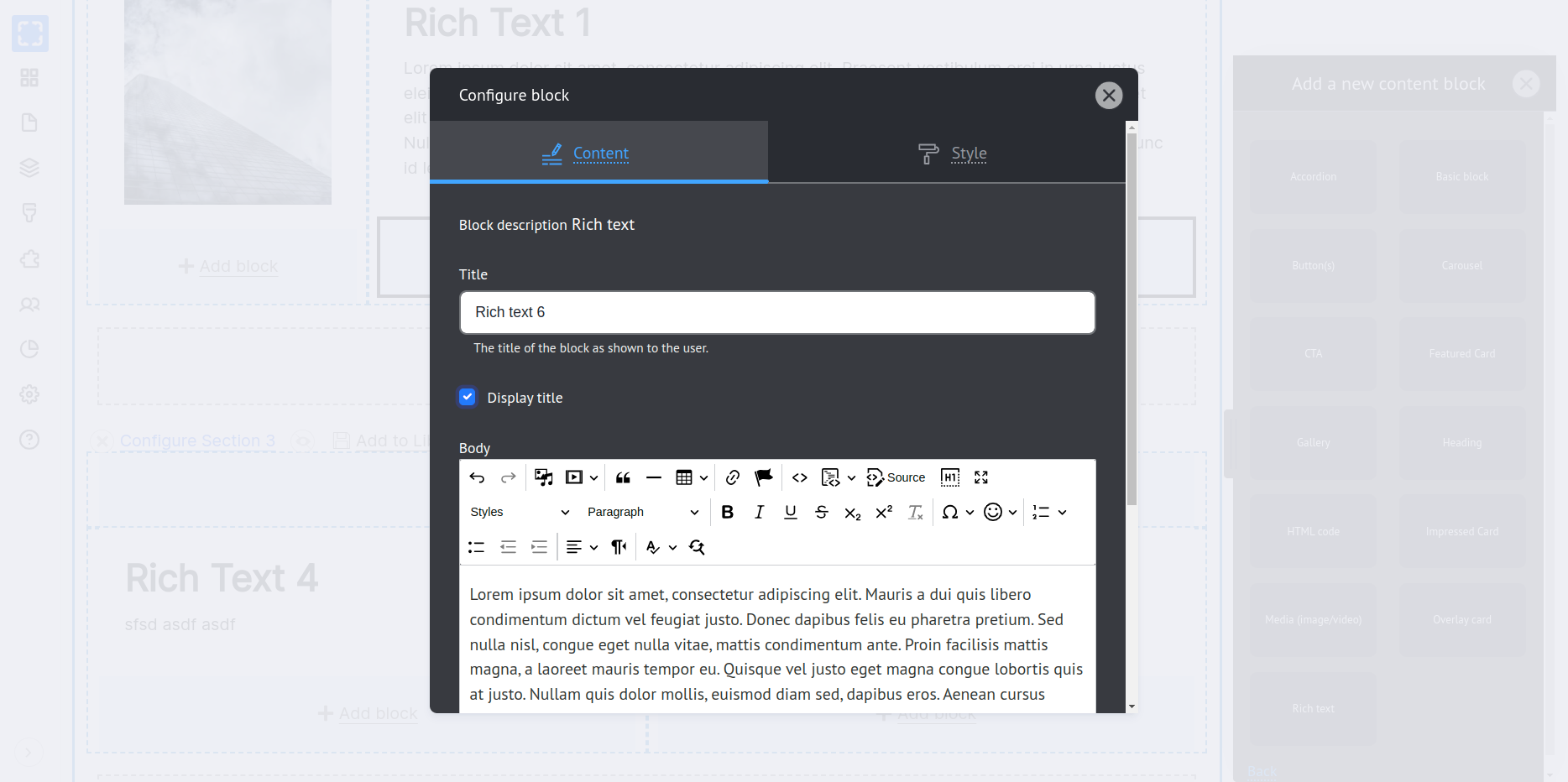Maximize the Body editor
The width and height of the screenshot is (1568, 782).
[x=981, y=477]
